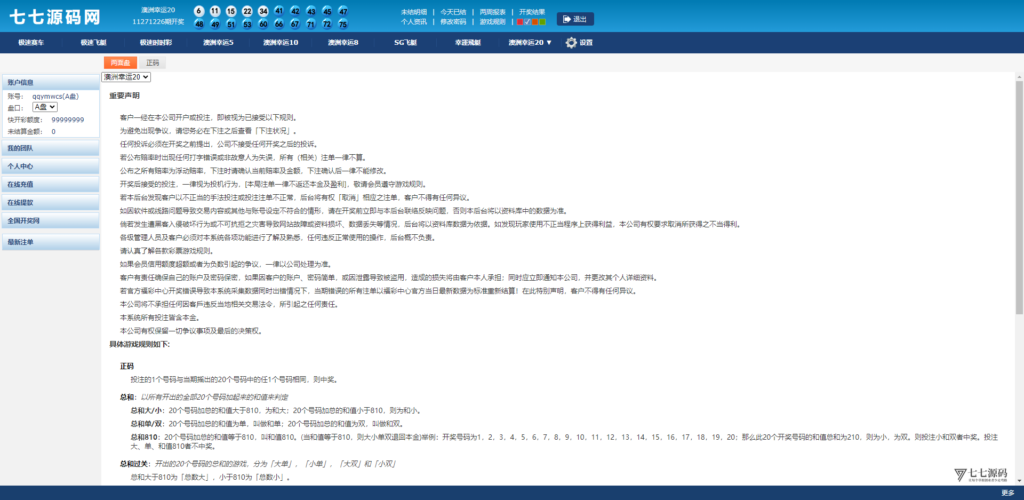This screenshot has height=500, width=1024.
Task: Open the 今天已结 link
Action: (453, 12)
